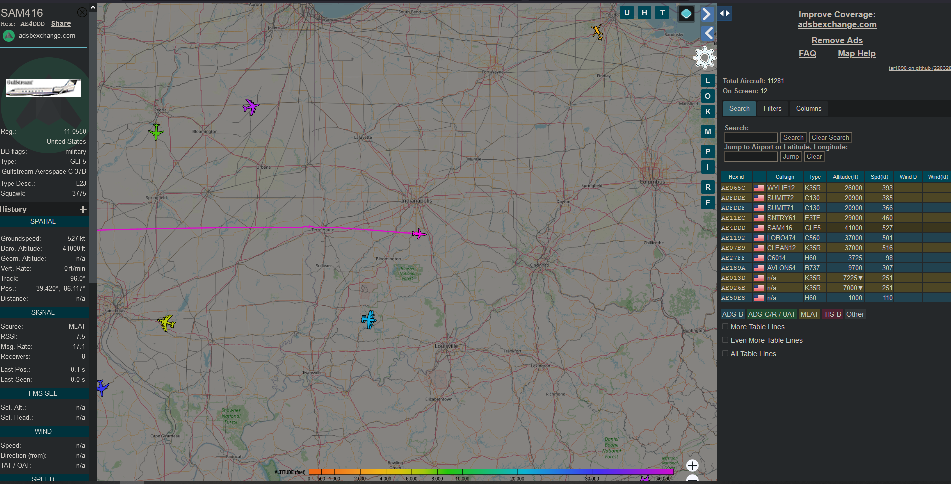Click Clear next to the Jump button
951x484 pixels.
tap(814, 156)
